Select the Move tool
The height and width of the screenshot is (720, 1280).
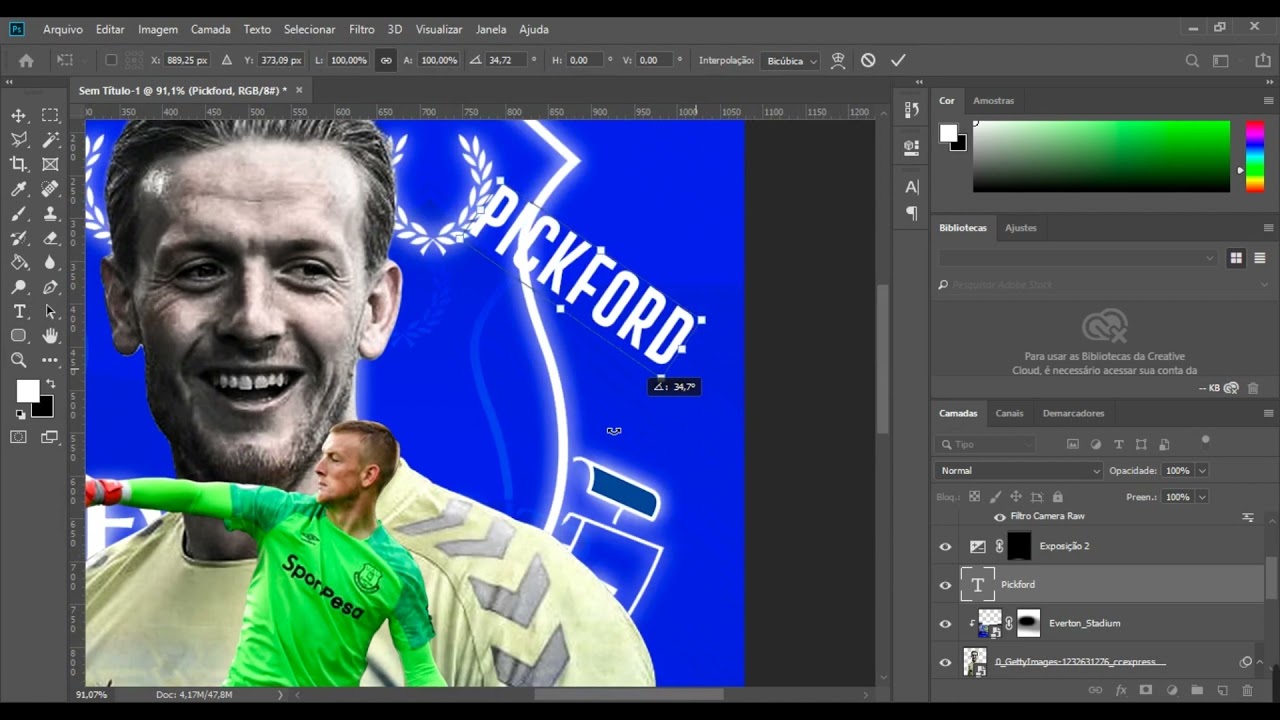click(19, 115)
